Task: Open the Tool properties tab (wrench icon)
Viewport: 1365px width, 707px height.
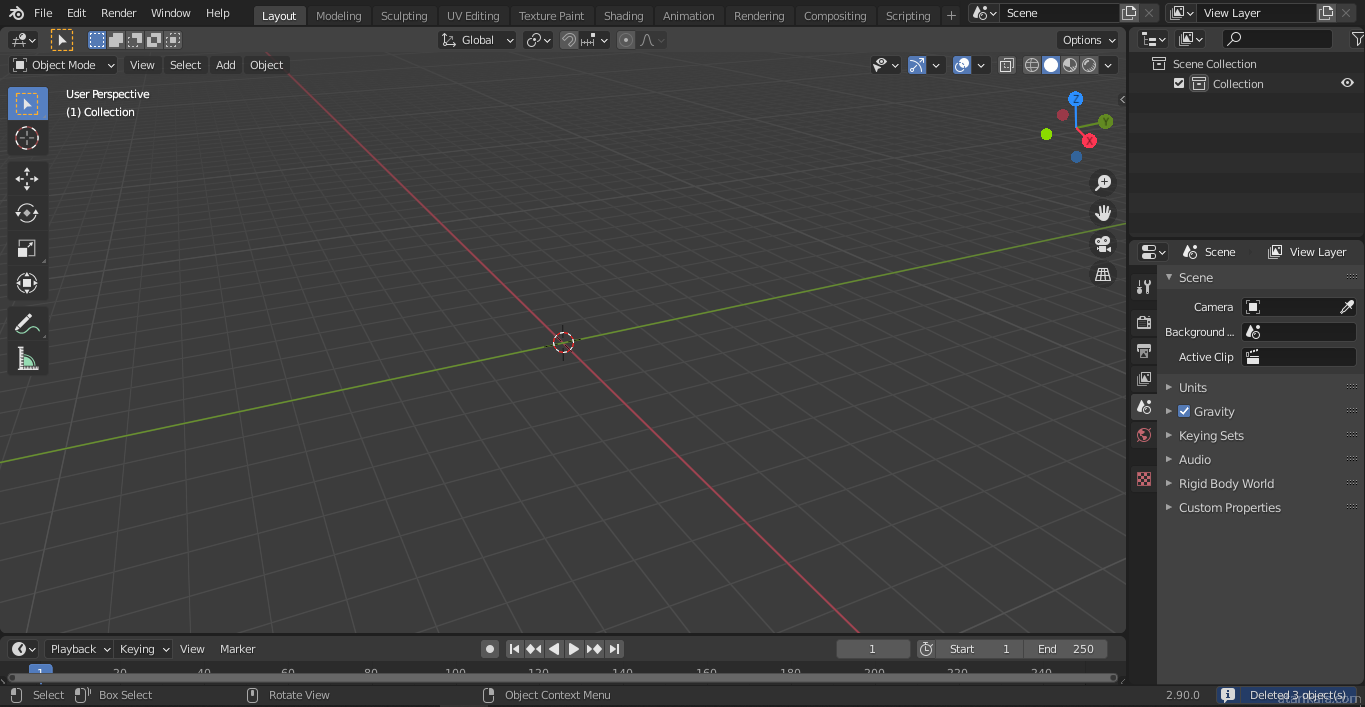Action: pyautogui.click(x=1144, y=287)
